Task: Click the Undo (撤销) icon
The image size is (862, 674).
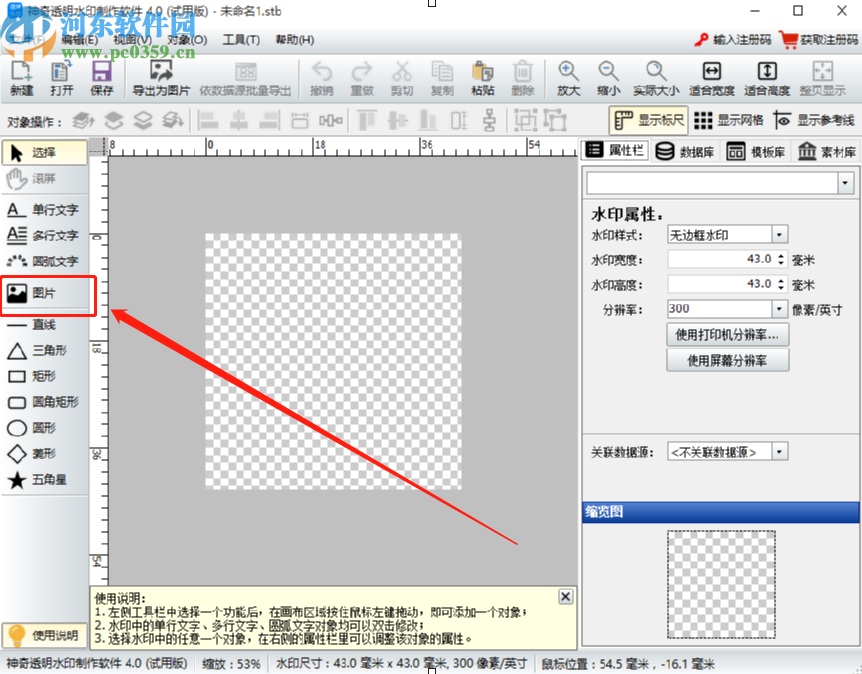Action: tap(322, 79)
